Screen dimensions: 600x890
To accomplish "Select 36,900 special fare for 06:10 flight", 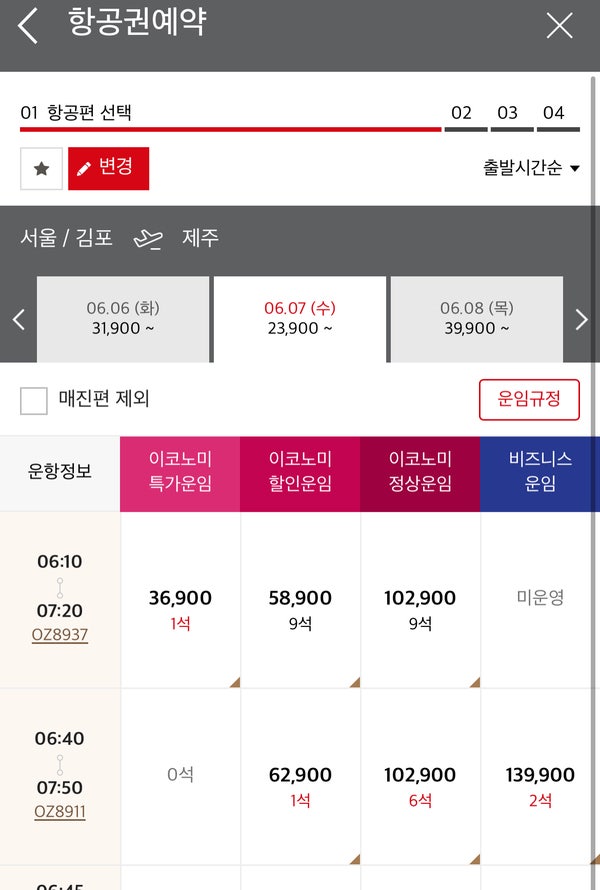I will coord(180,600).
